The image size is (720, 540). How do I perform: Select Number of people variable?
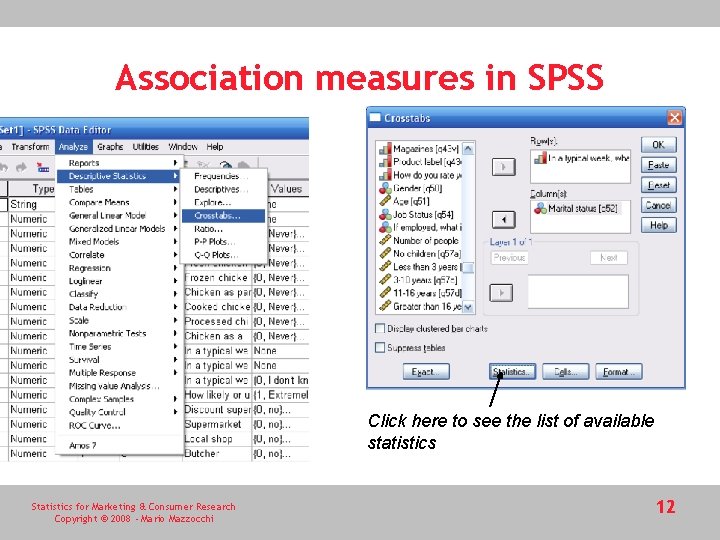419,241
